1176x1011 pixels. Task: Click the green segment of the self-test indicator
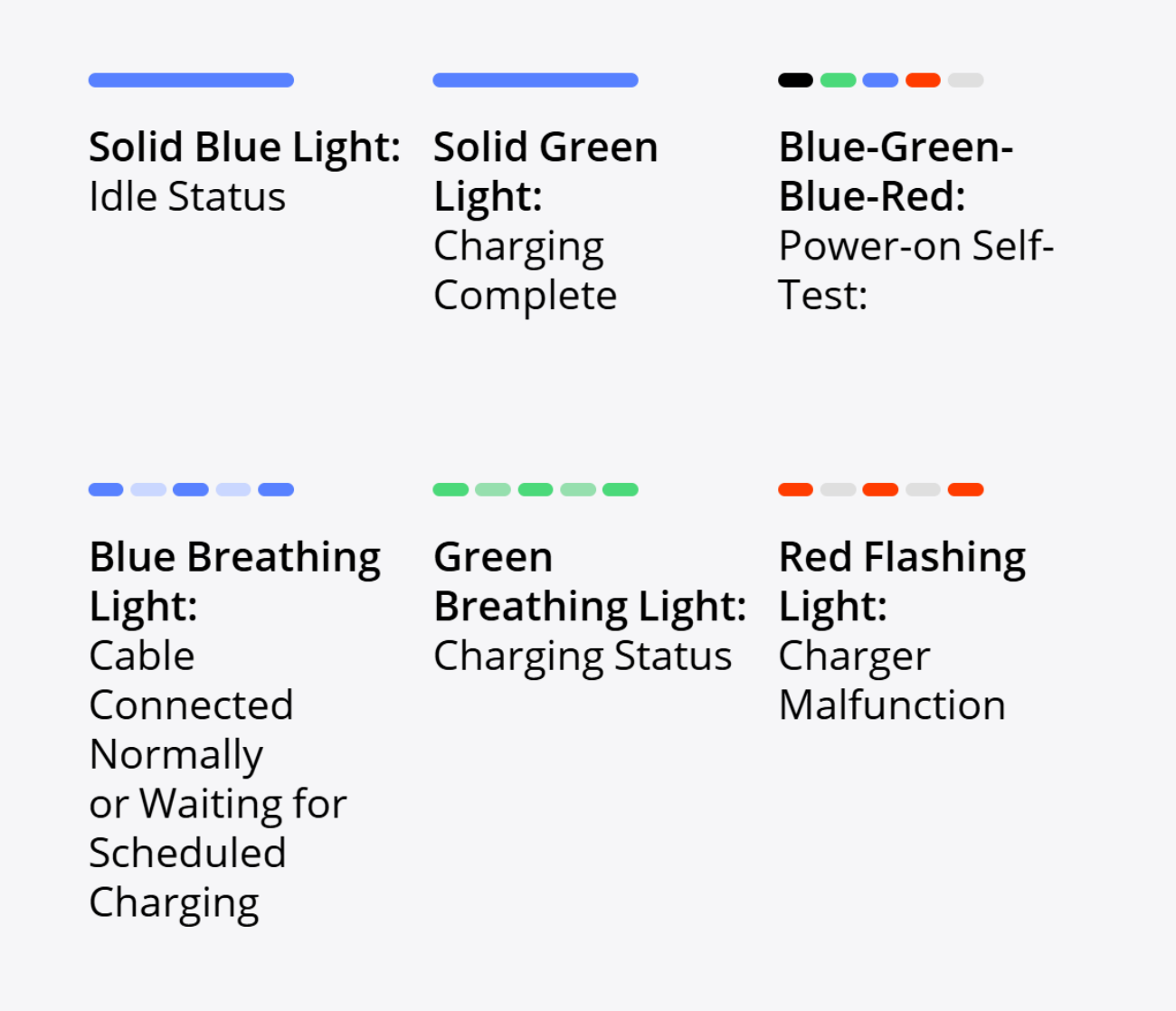[838, 80]
